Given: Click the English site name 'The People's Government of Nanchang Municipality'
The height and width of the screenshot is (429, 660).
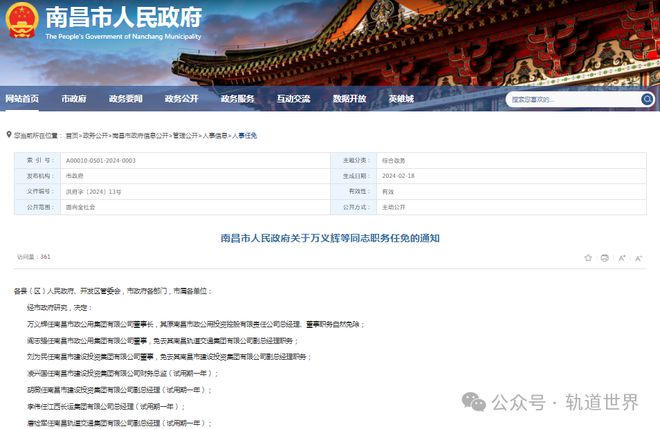Looking at the screenshot, I should coord(123,37).
